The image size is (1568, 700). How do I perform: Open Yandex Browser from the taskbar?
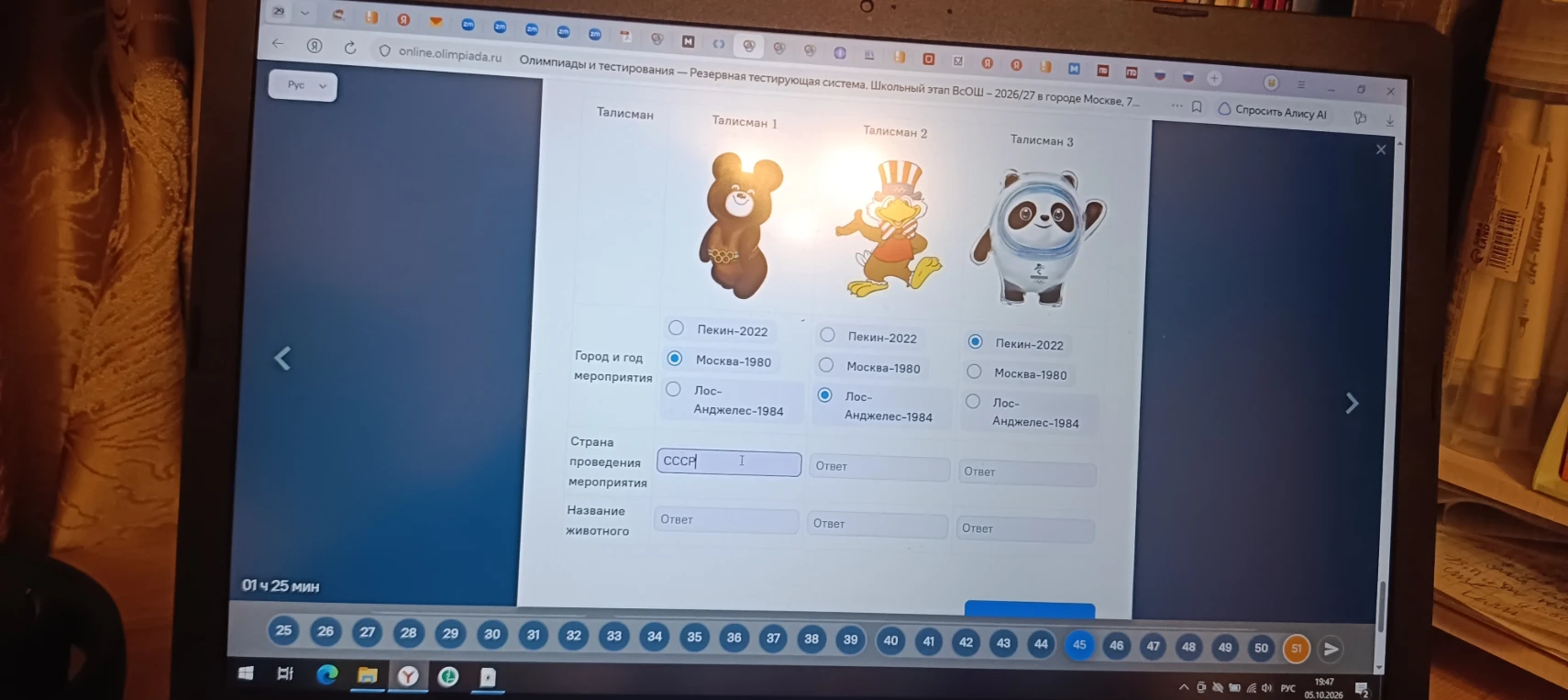[x=408, y=676]
